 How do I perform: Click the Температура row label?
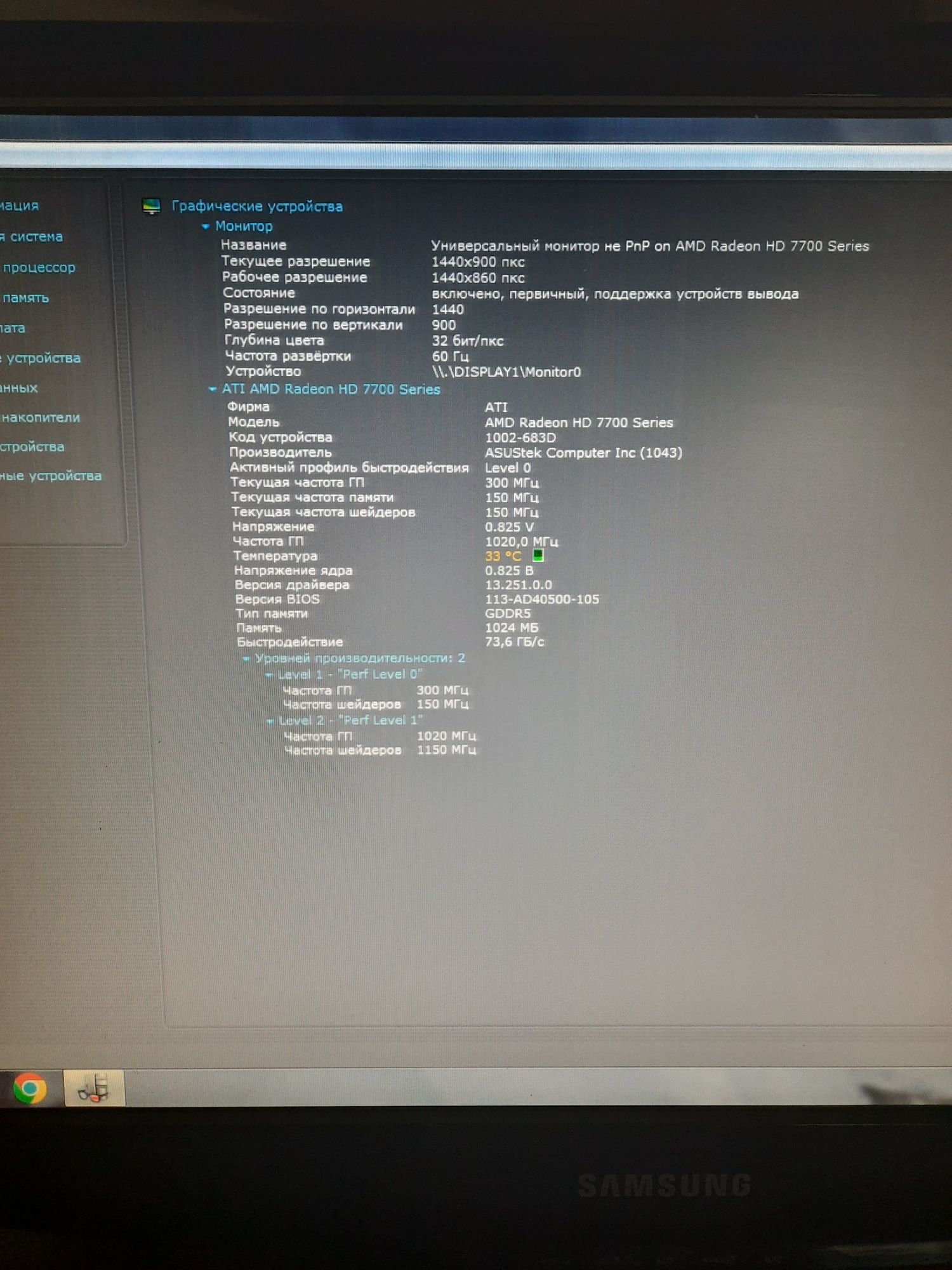tap(275, 556)
